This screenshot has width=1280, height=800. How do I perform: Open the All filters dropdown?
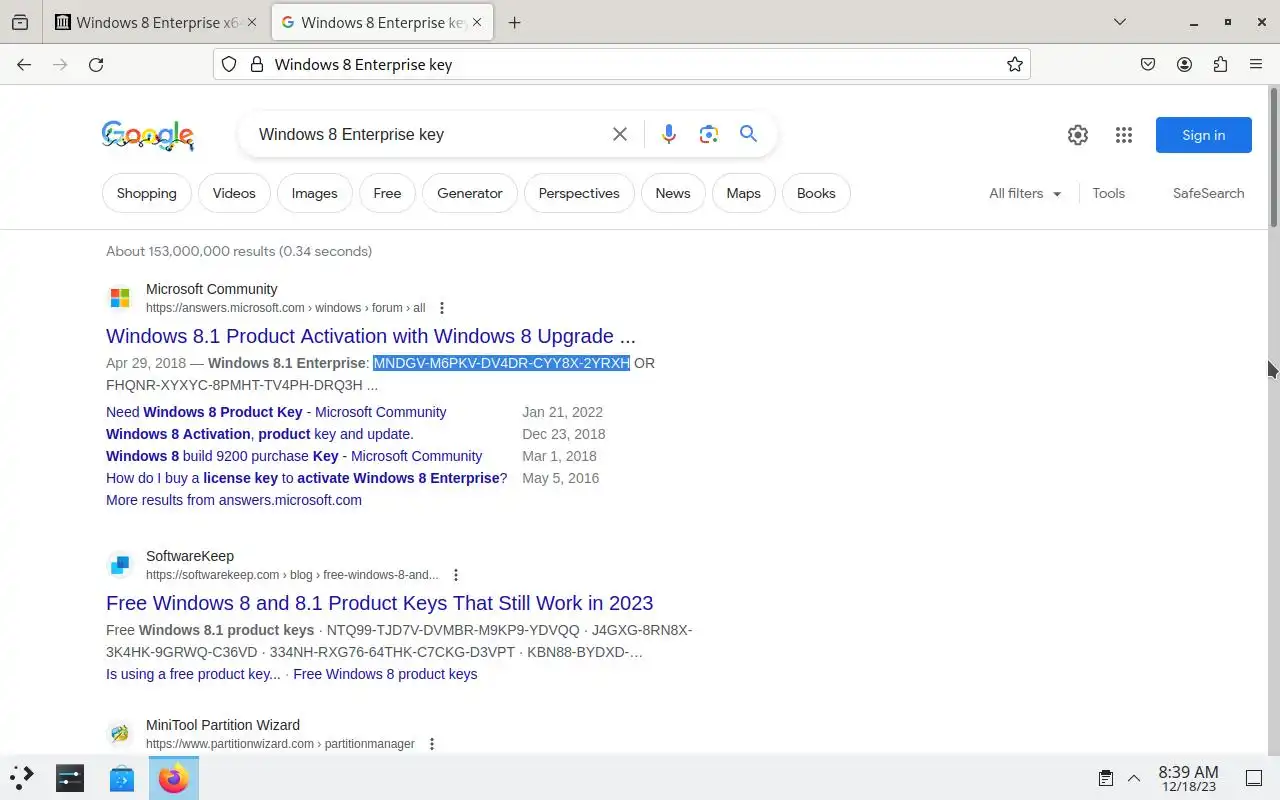(x=1025, y=193)
